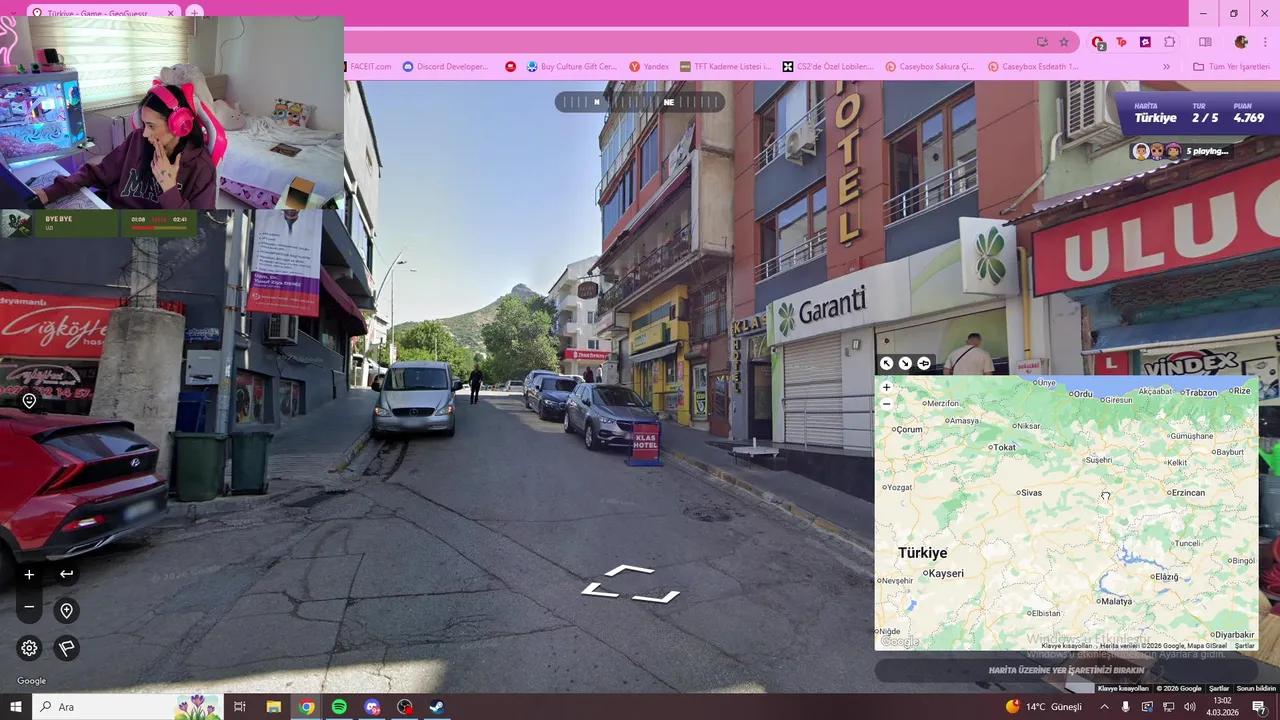Open the Chrome profile avatar

pos(1241,42)
